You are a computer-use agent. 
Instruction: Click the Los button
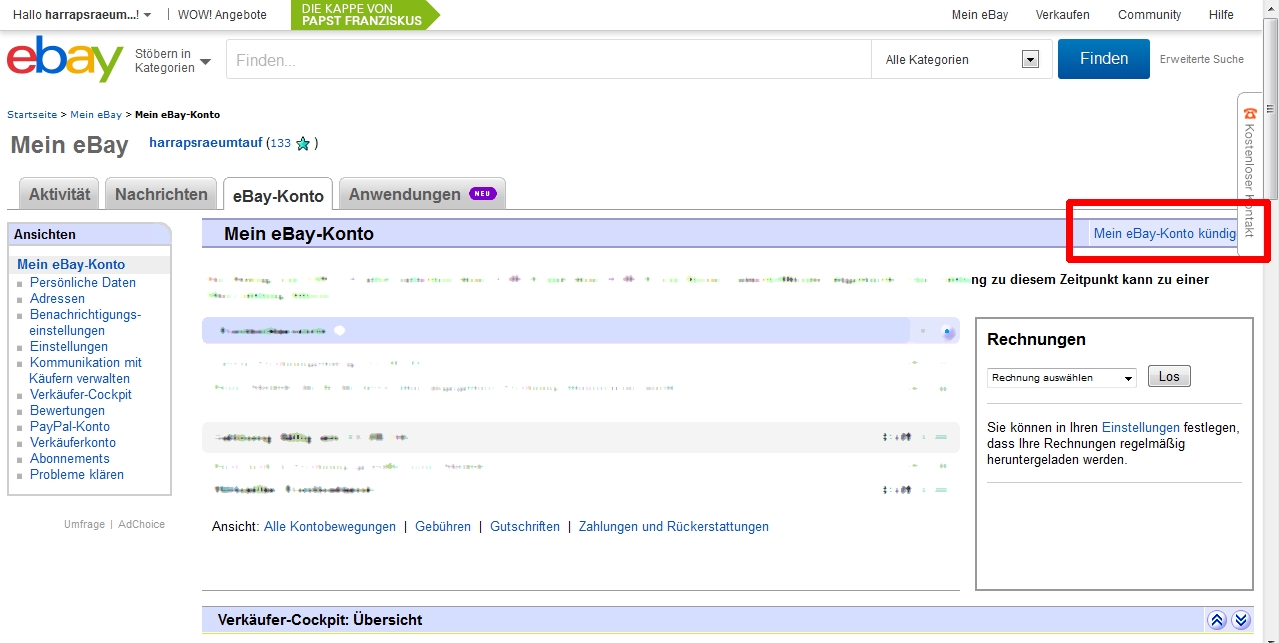pos(1168,377)
